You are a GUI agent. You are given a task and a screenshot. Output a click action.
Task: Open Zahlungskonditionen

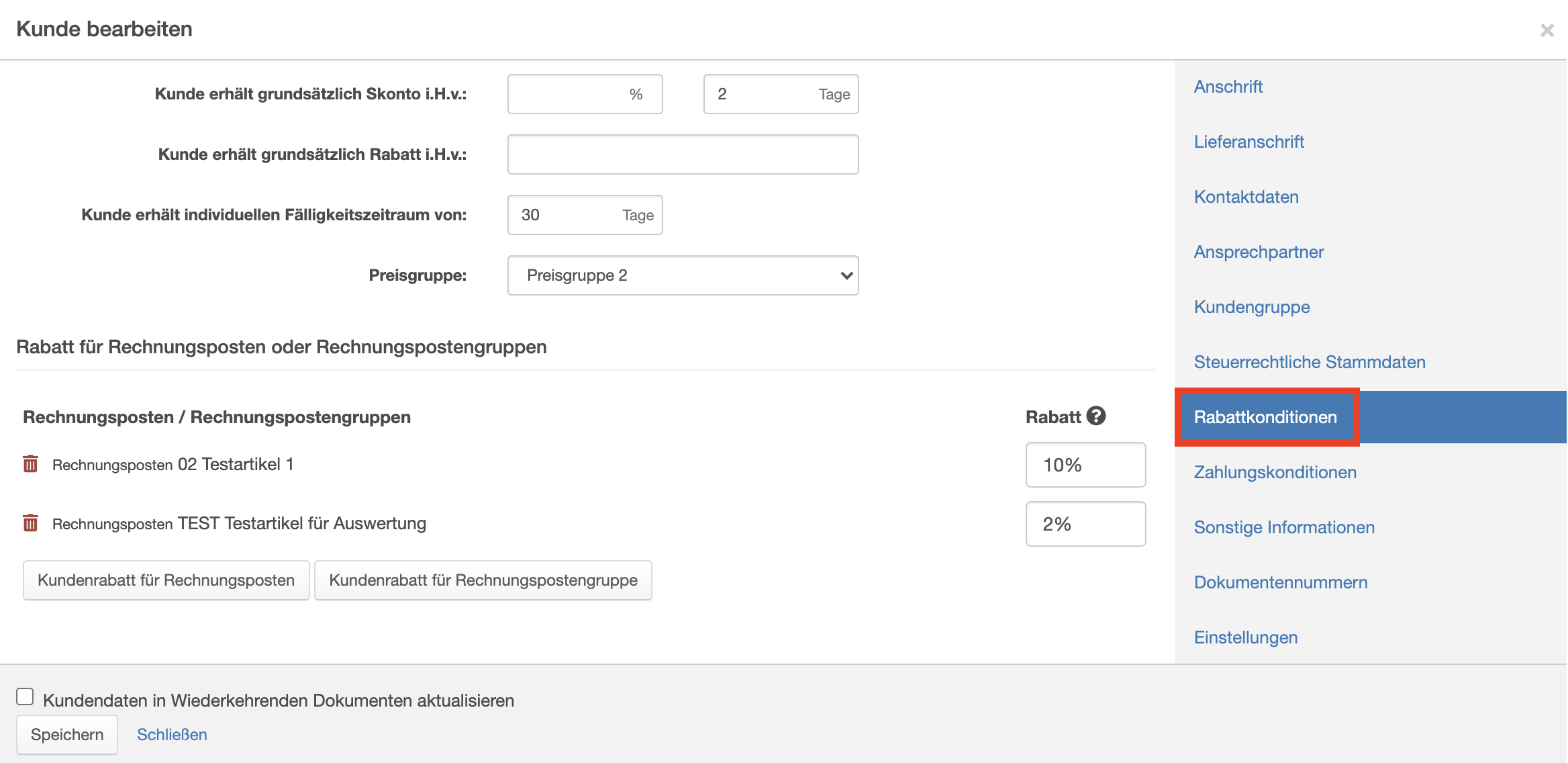[x=1275, y=472]
